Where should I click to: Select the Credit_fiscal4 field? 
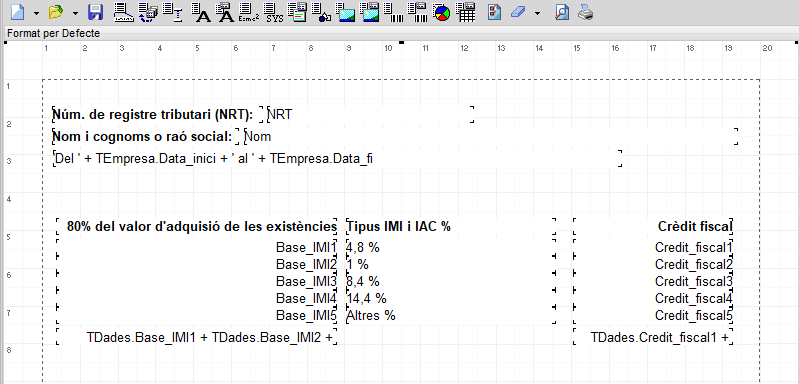653,298
